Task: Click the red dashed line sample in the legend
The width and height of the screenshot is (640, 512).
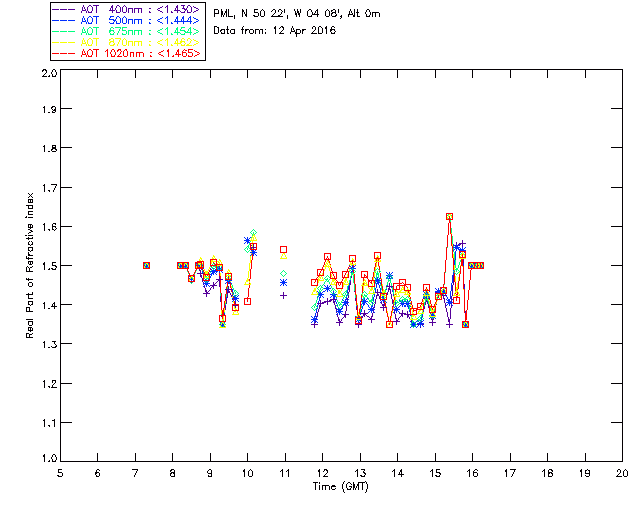Action: [64, 53]
